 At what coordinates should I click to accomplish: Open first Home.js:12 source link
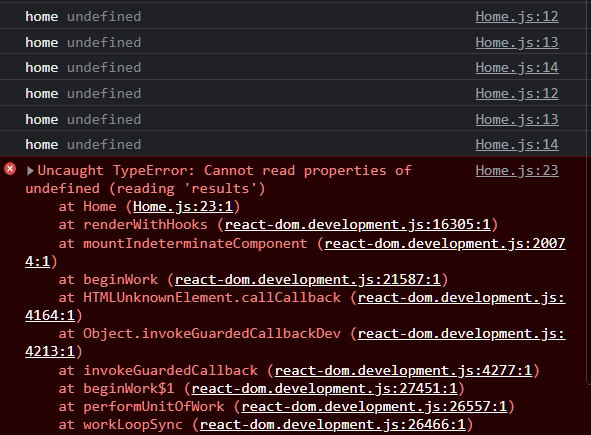click(517, 16)
